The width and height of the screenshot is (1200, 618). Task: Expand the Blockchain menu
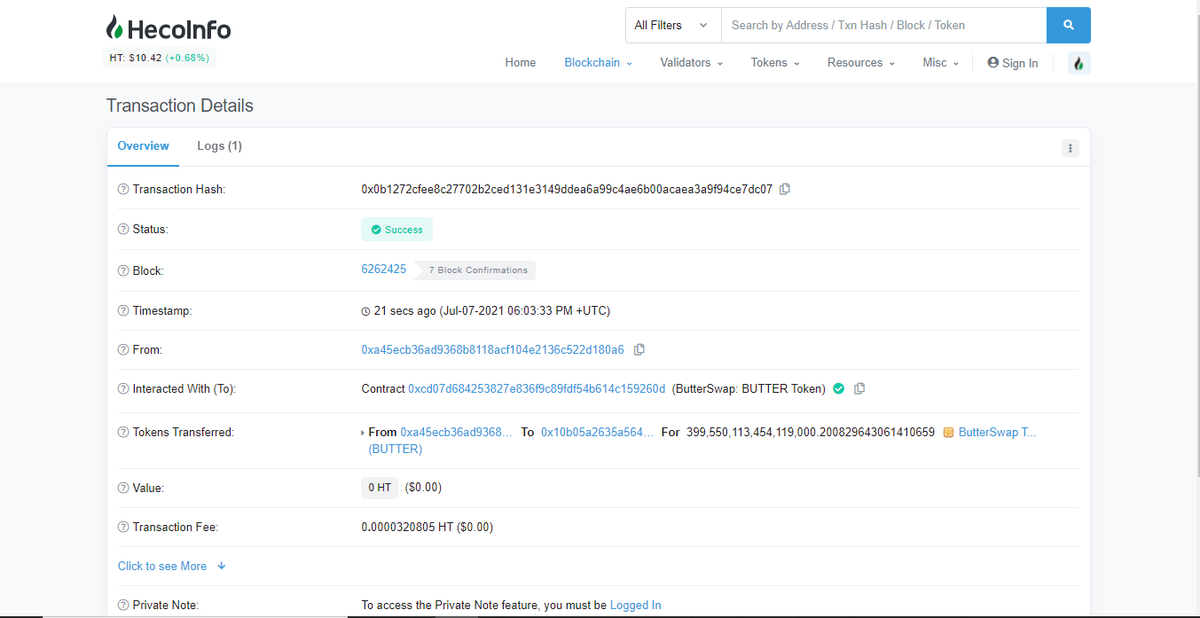coord(598,63)
